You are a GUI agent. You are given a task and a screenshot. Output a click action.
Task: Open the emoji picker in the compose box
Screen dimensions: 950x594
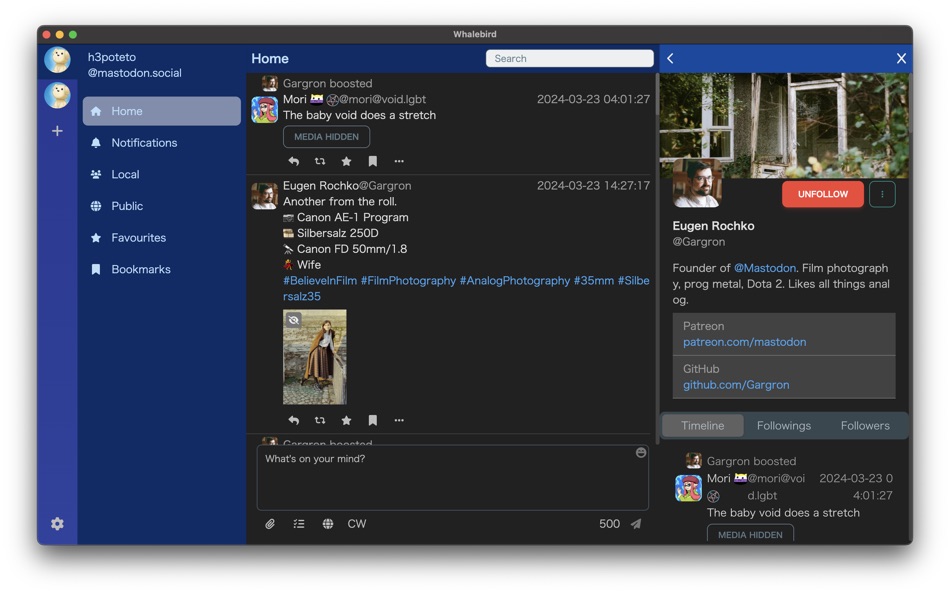pyautogui.click(x=640, y=453)
